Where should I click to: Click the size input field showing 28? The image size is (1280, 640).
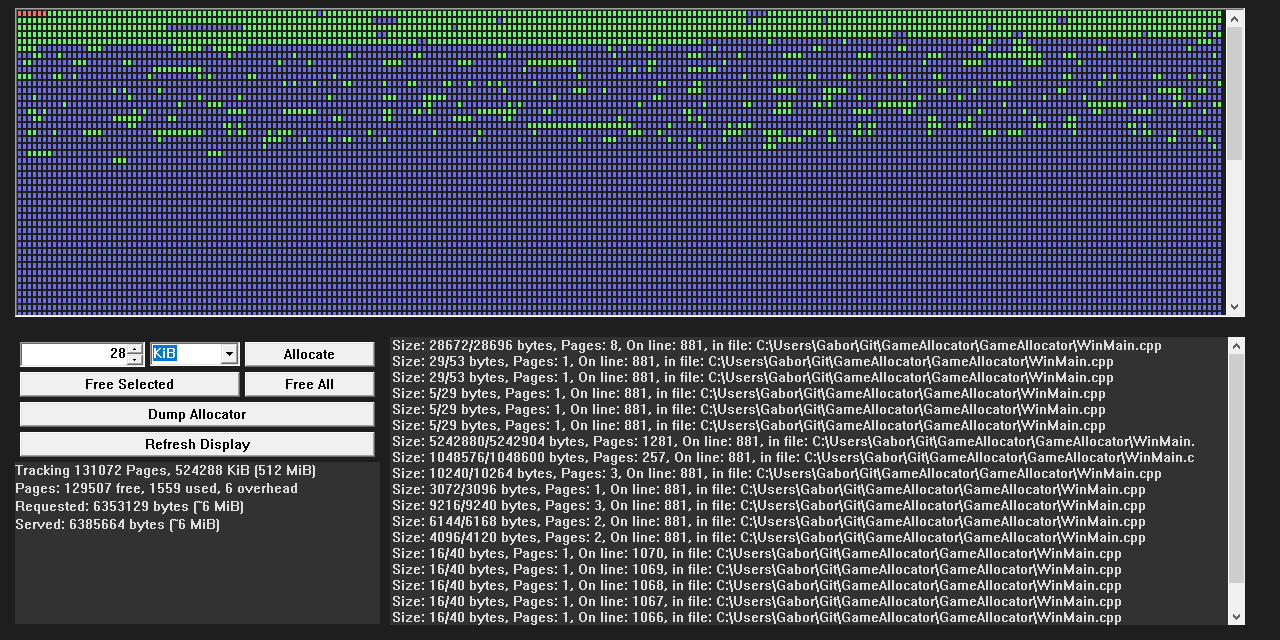[x=70, y=354]
